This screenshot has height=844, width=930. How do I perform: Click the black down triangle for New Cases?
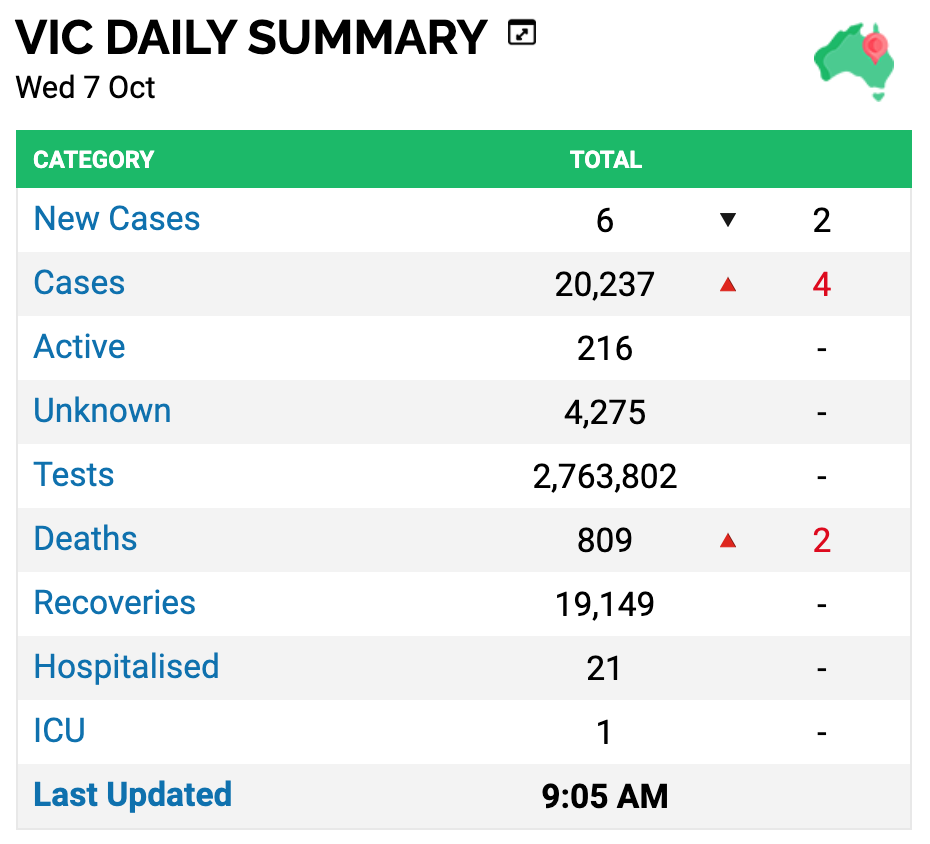tap(728, 220)
